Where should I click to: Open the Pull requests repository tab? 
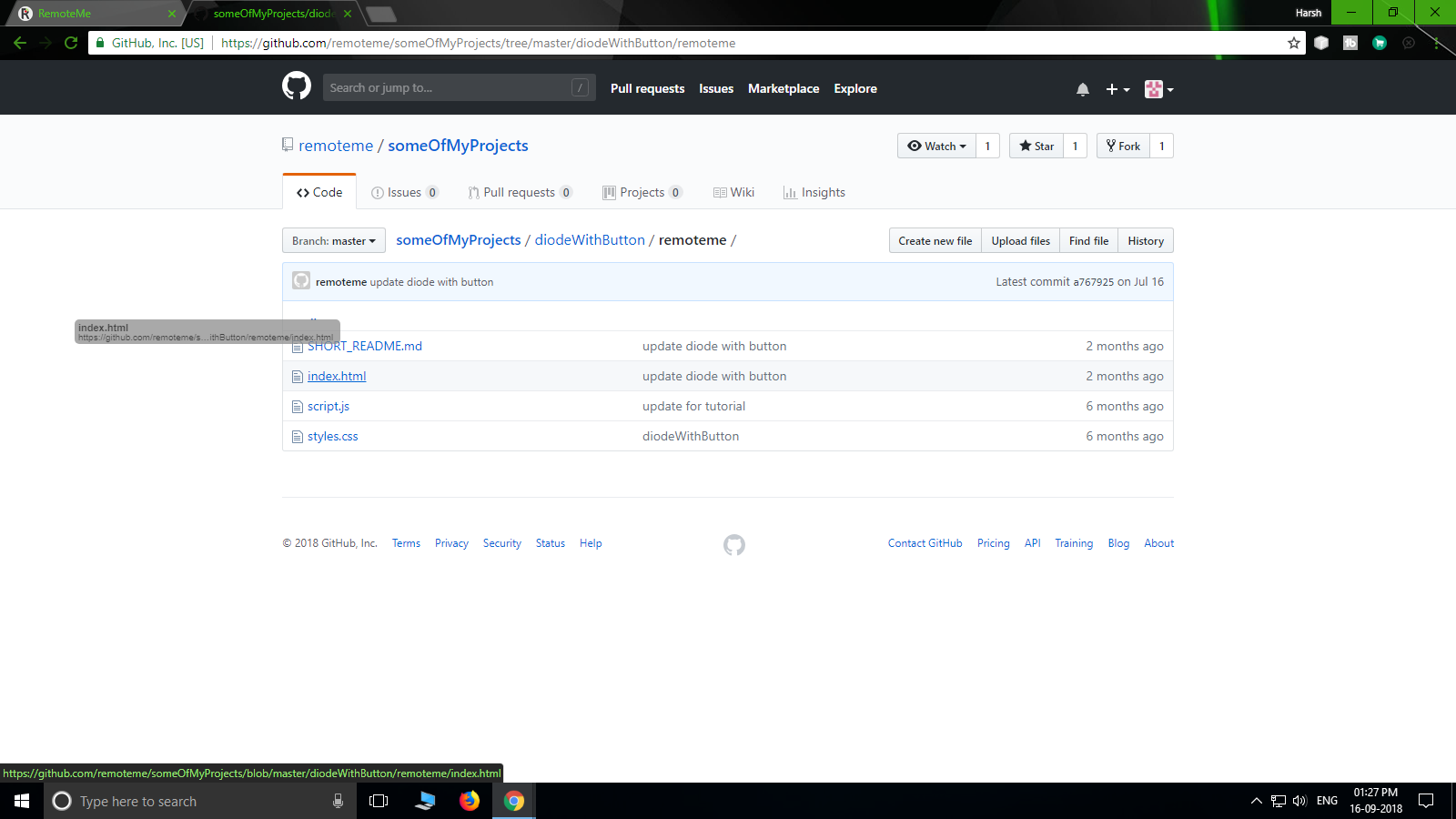pos(520,192)
